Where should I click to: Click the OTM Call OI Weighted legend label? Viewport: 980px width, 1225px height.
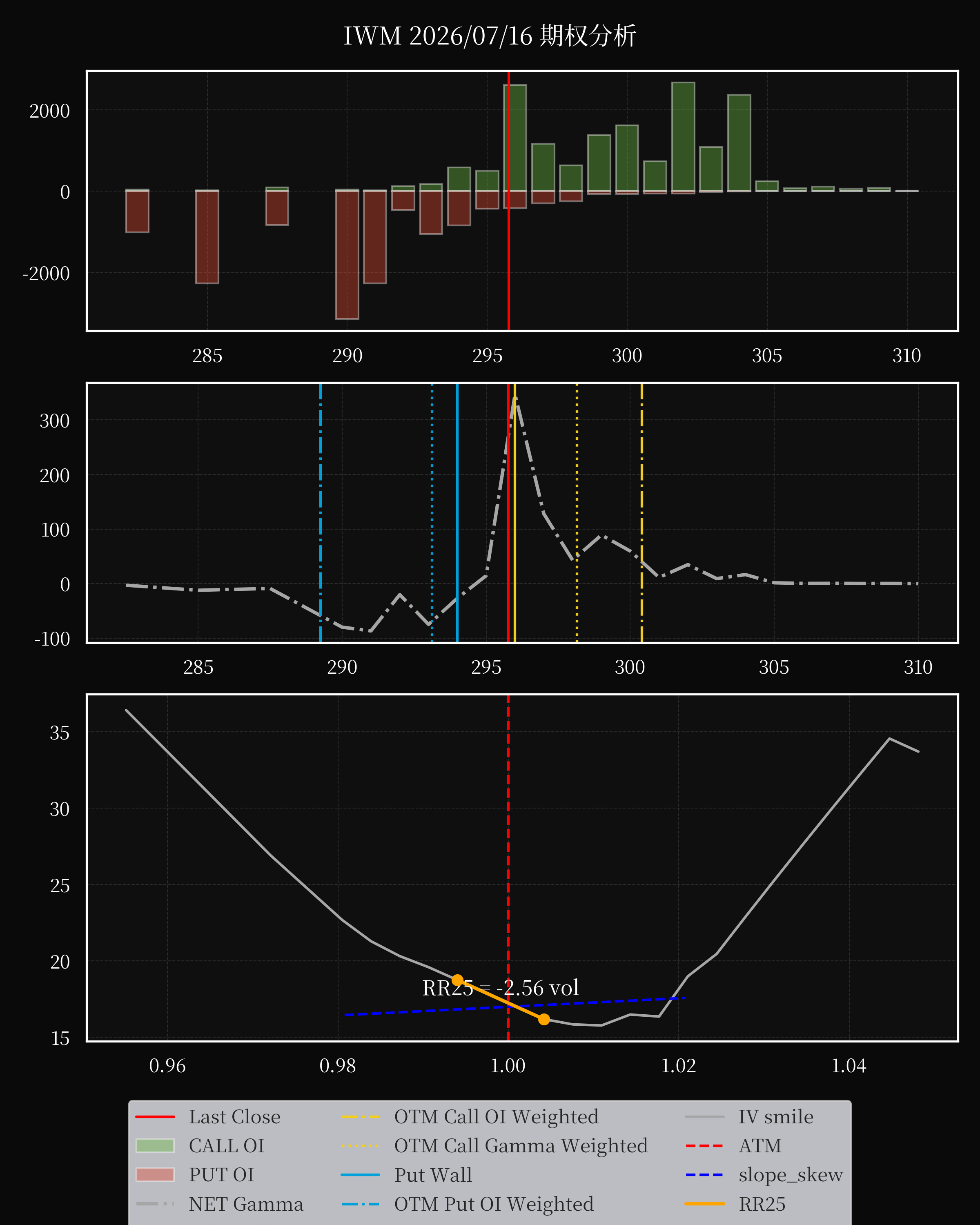[x=497, y=1116]
